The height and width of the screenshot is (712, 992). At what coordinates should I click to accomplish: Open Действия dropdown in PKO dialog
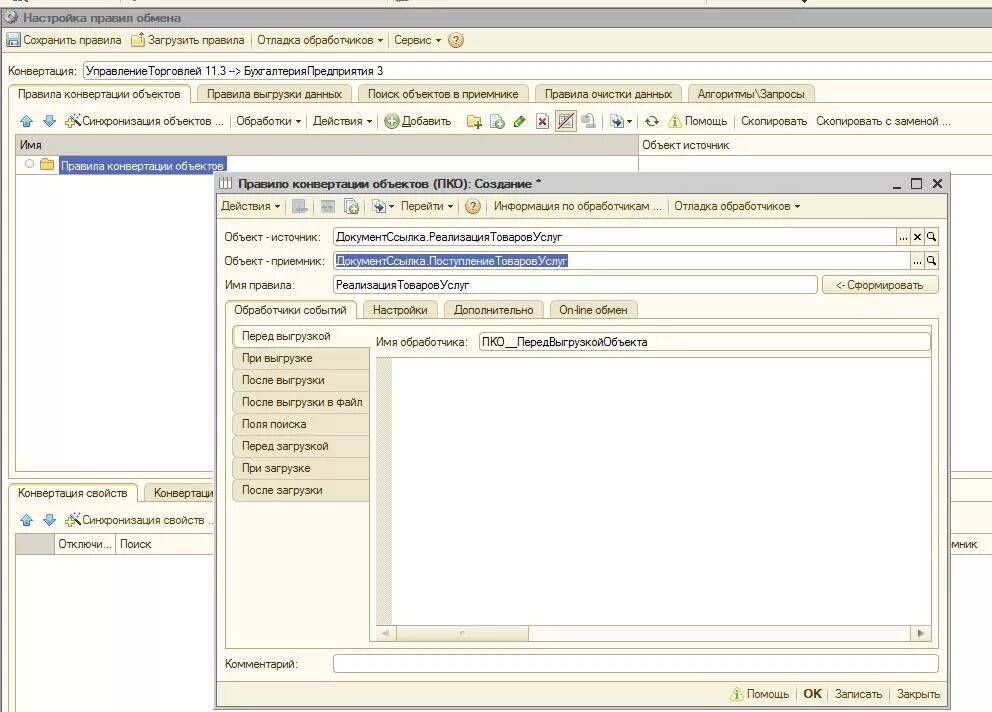click(x=250, y=206)
